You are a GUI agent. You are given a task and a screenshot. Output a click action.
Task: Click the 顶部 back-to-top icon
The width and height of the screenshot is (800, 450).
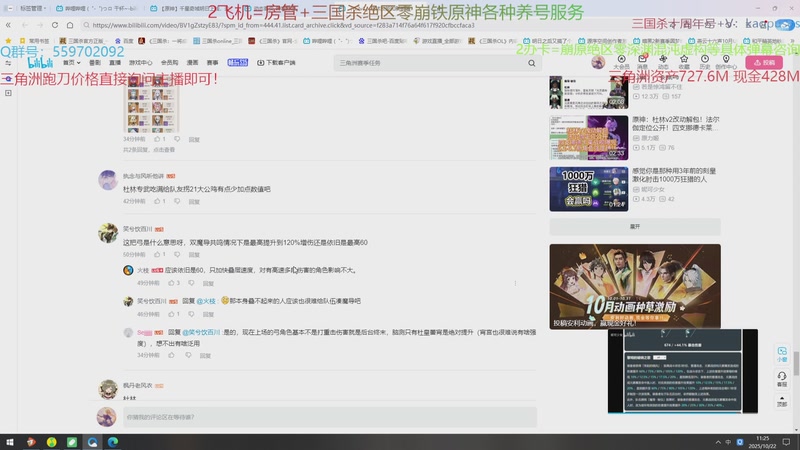tap(782, 401)
